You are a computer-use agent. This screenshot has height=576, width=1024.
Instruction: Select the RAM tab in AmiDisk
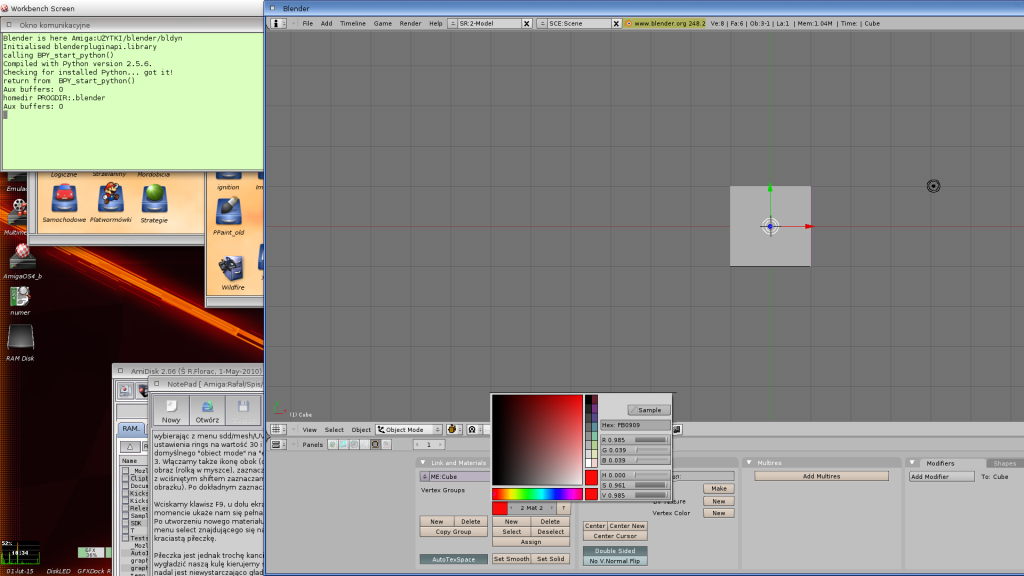131,428
